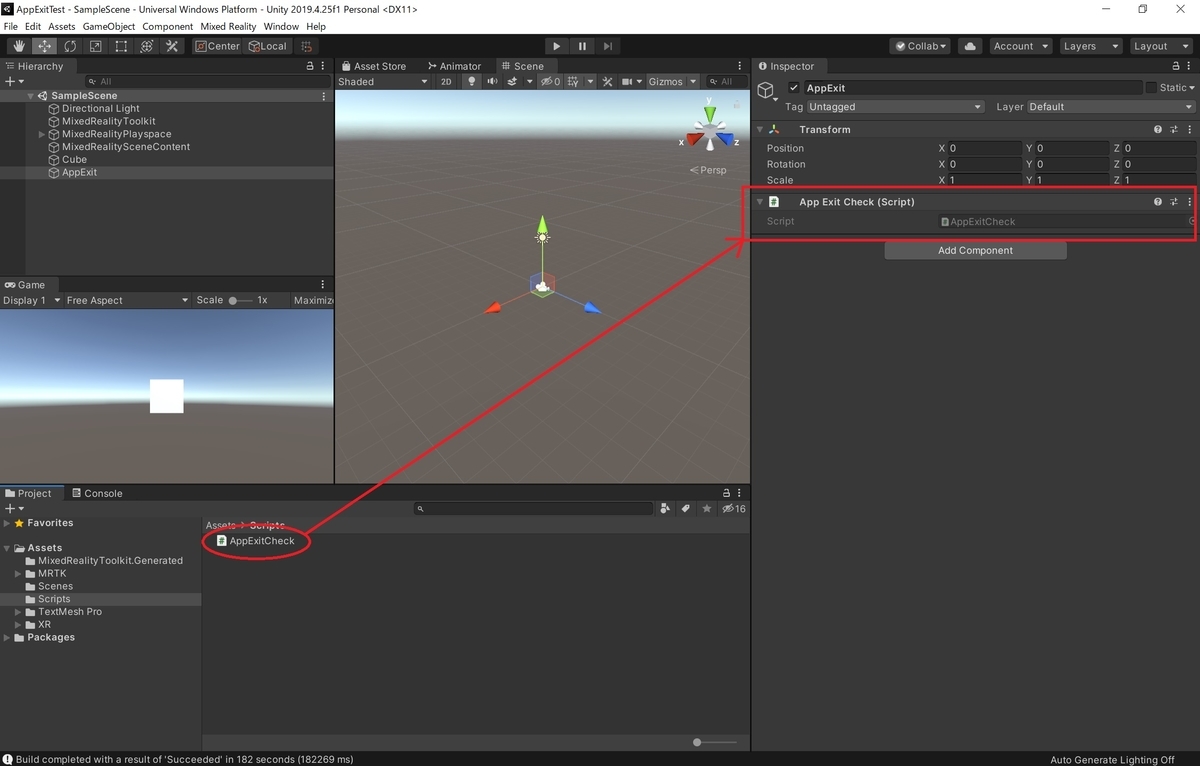Click Position X input field
Image resolution: width=1200 pixels, height=766 pixels.
click(983, 148)
